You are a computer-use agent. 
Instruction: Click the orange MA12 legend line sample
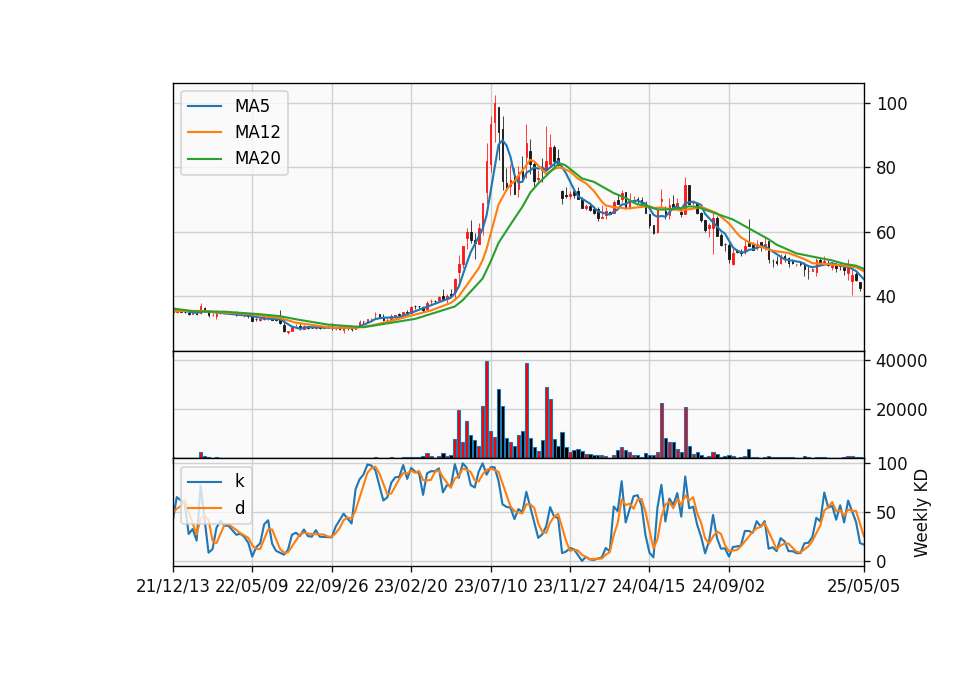204,132
